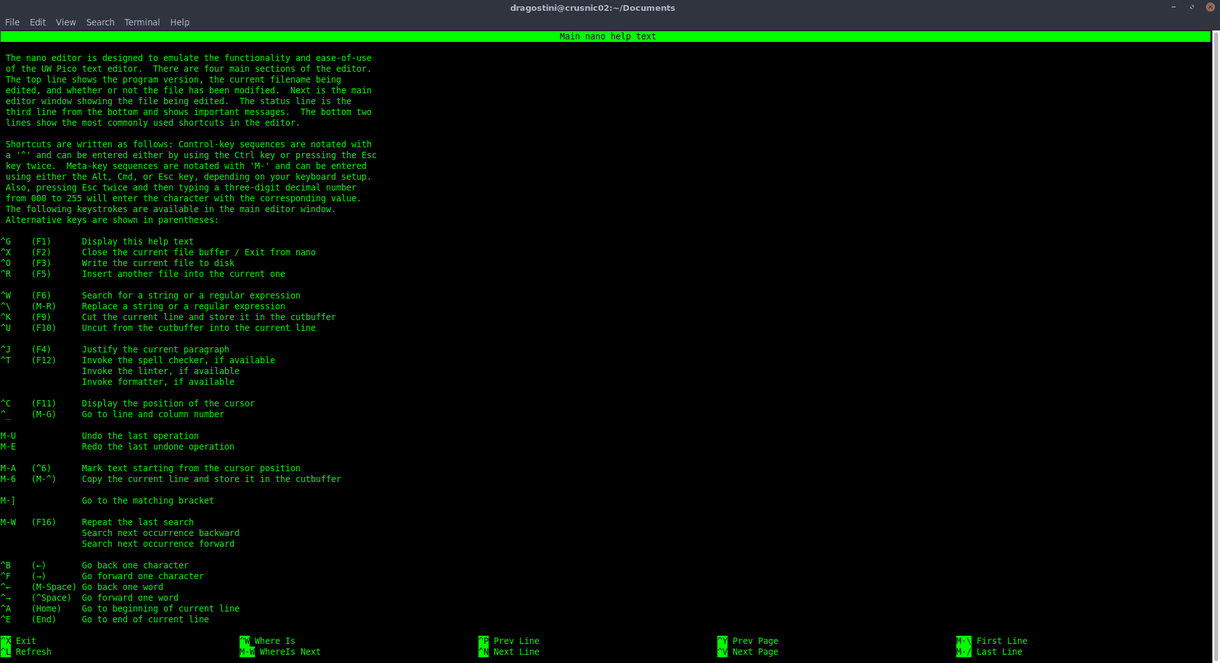The height and width of the screenshot is (663, 1220).
Task: Maximize the terminal window
Action: tap(1192, 7)
